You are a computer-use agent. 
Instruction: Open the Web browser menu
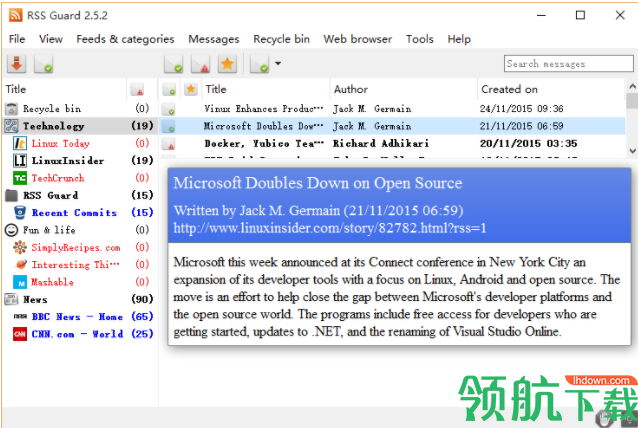click(358, 39)
